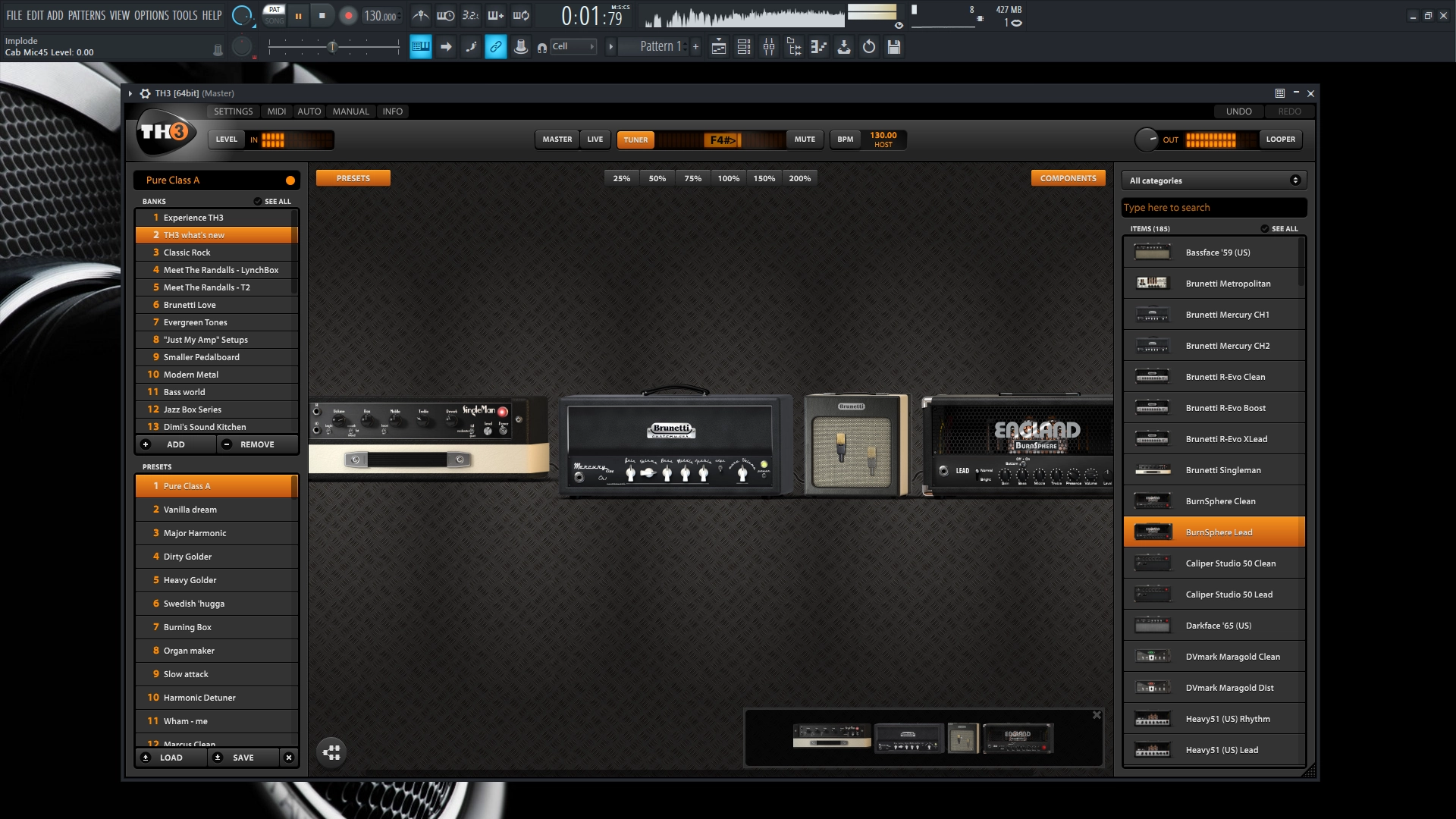The width and height of the screenshot is (1456, 819).
Task: Open the browser tree icon
Action: [794, 47]
